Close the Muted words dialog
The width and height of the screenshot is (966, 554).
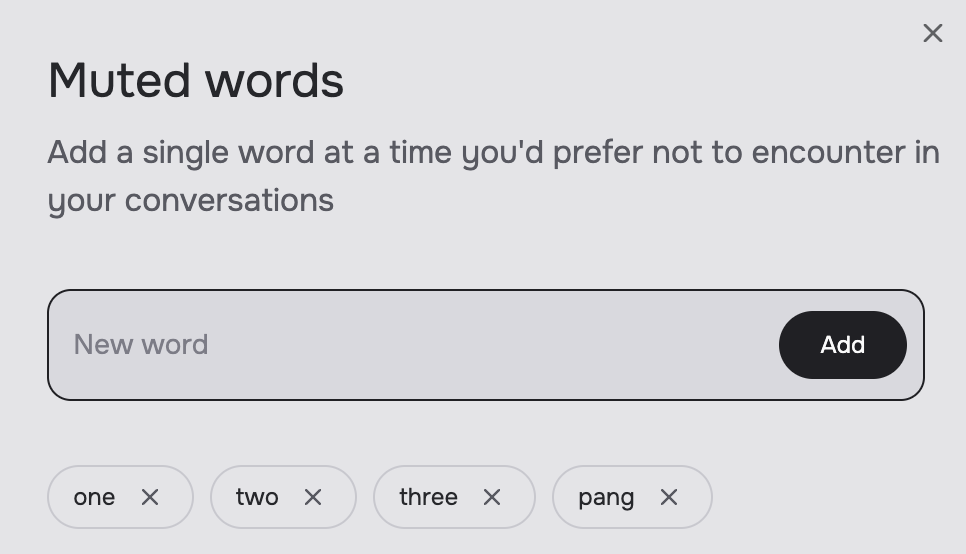(933, 33)
